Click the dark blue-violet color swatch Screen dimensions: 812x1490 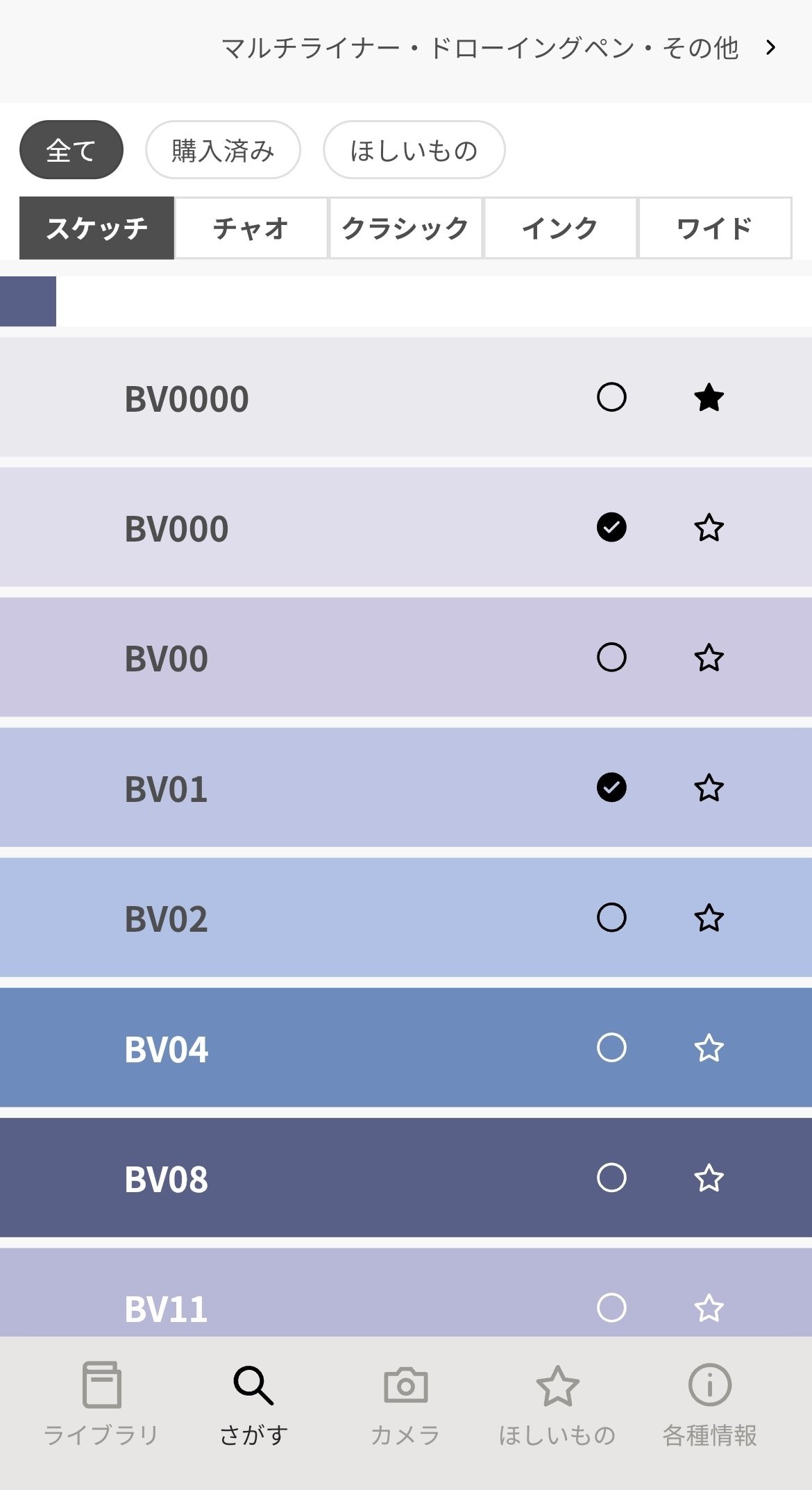click(28, 301)
